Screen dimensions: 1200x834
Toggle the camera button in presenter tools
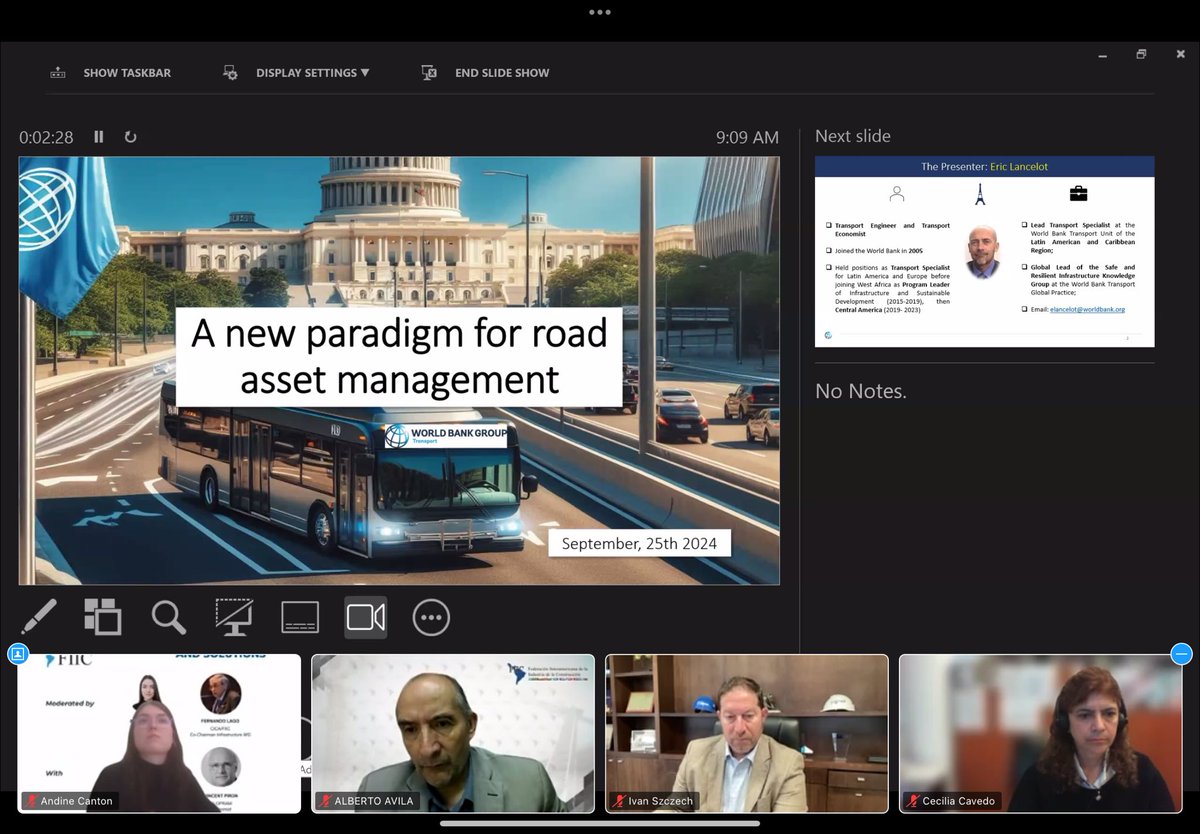coord(366,617)
